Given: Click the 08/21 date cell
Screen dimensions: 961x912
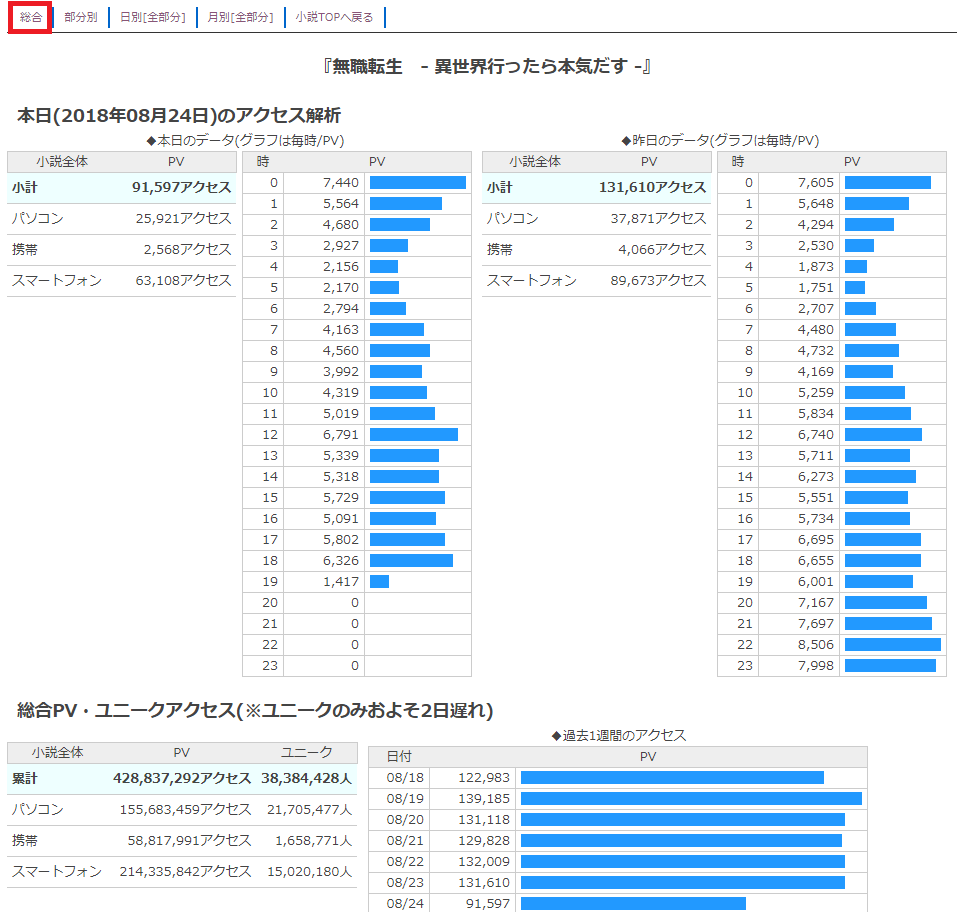Looking at the screenshot, I should (x=399, y=841).
